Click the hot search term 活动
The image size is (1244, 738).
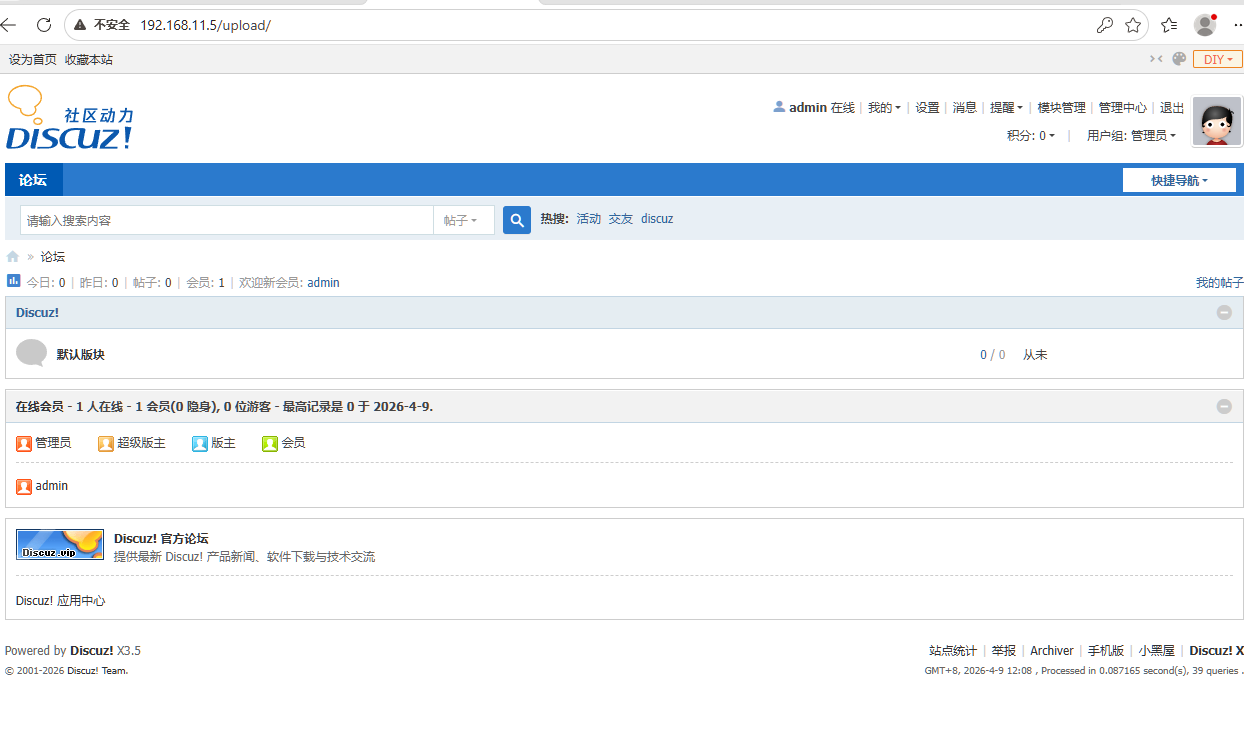589,218
